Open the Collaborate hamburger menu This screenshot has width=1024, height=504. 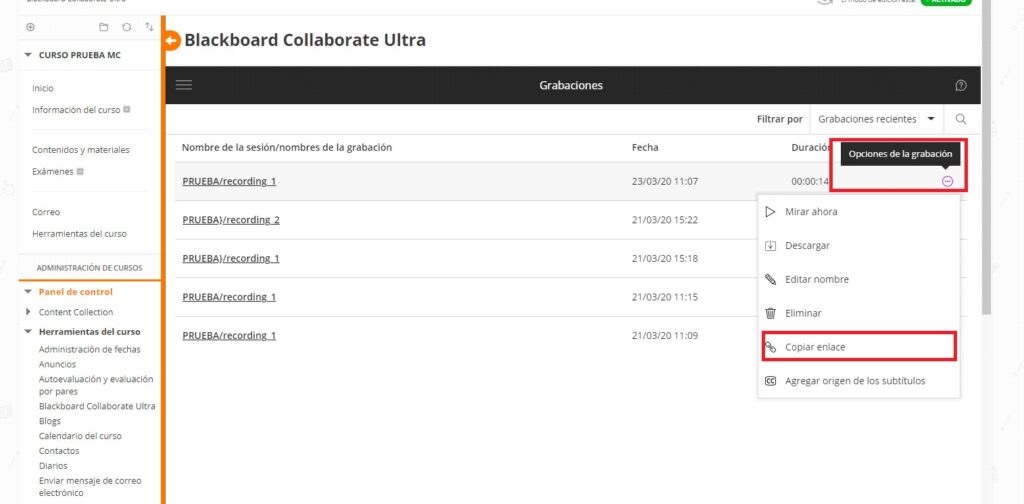point(184,85)
